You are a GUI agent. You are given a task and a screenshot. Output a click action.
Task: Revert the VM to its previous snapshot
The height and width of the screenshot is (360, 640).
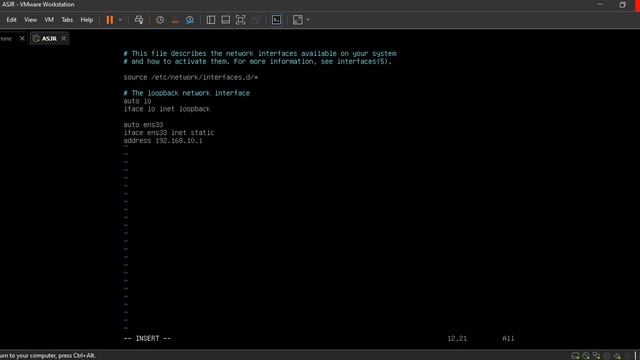[175, 20]
